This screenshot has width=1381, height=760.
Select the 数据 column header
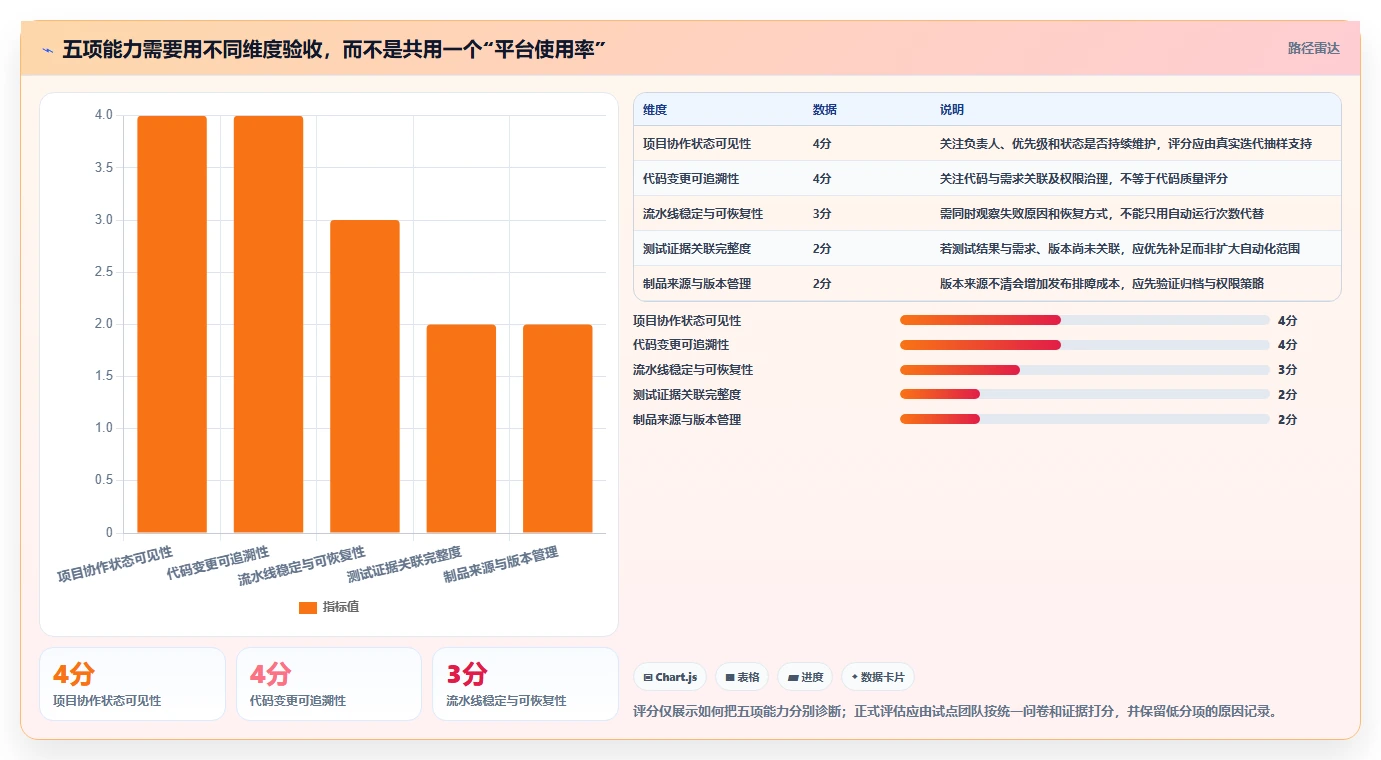(825, 109)
